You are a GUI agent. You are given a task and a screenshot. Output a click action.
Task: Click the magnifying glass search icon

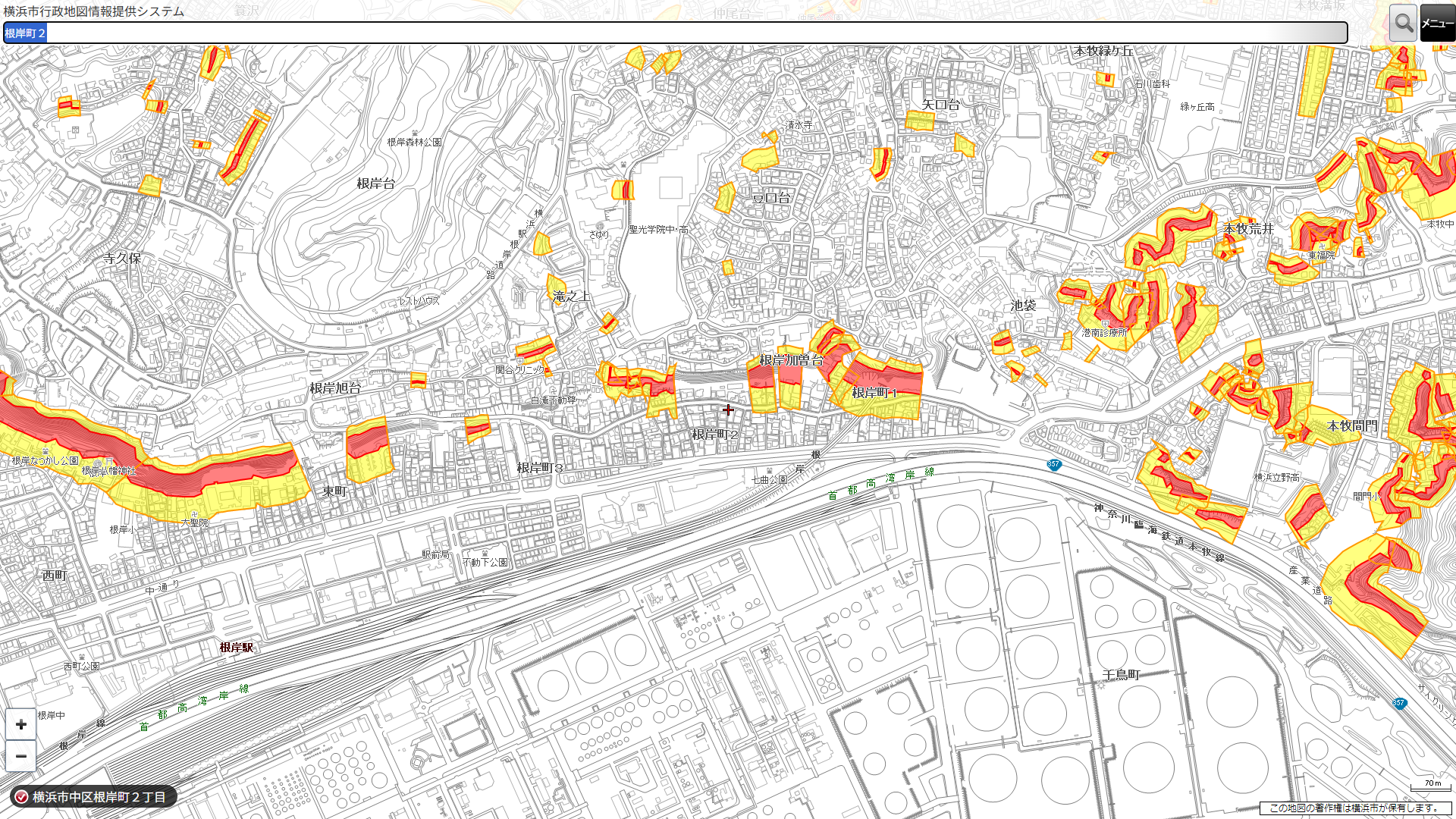click(1403, 24)
